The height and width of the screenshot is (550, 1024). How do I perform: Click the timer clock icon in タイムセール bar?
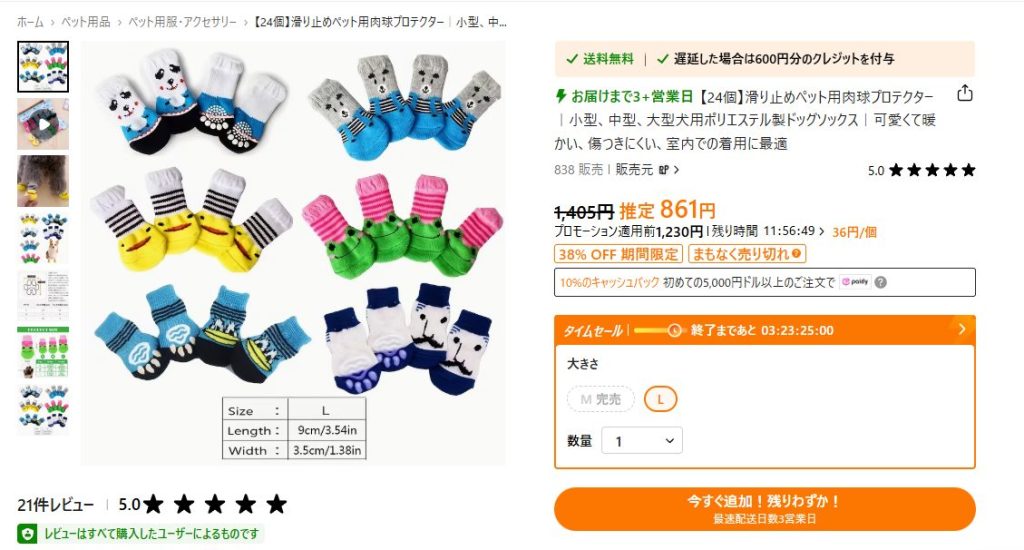pyautogui.click(x=675, y=331)
